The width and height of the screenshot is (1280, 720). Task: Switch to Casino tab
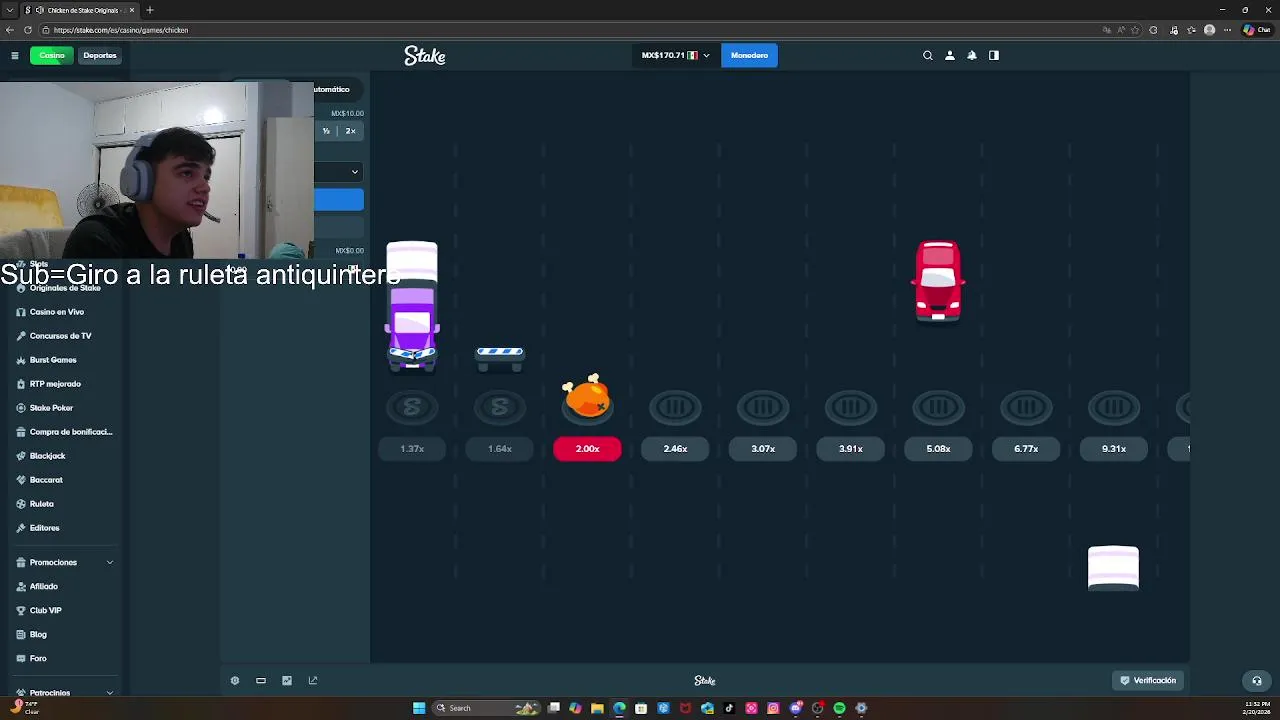(52, 55)
